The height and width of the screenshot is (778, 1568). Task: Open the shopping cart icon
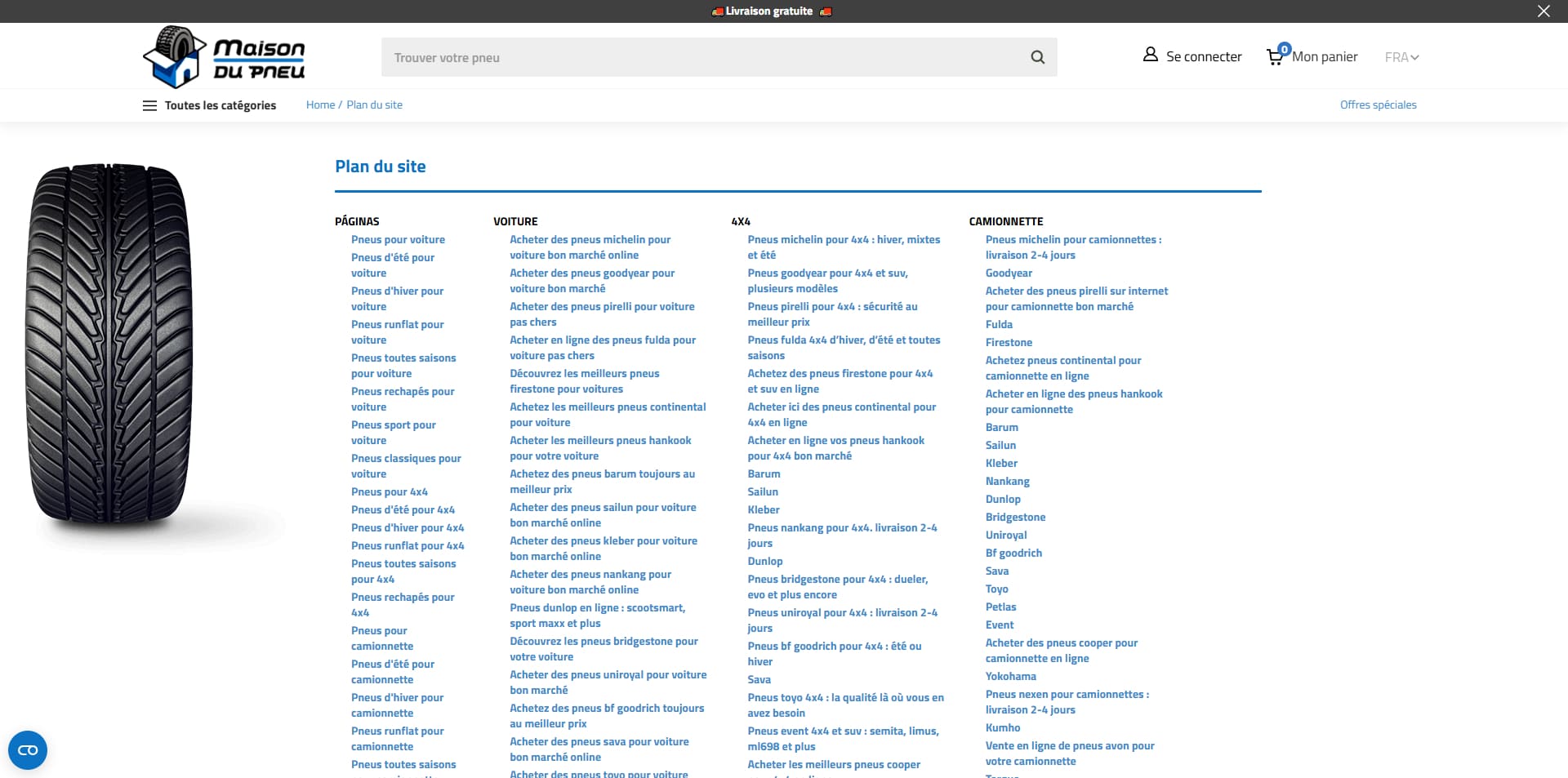(x=1275, y=56)
